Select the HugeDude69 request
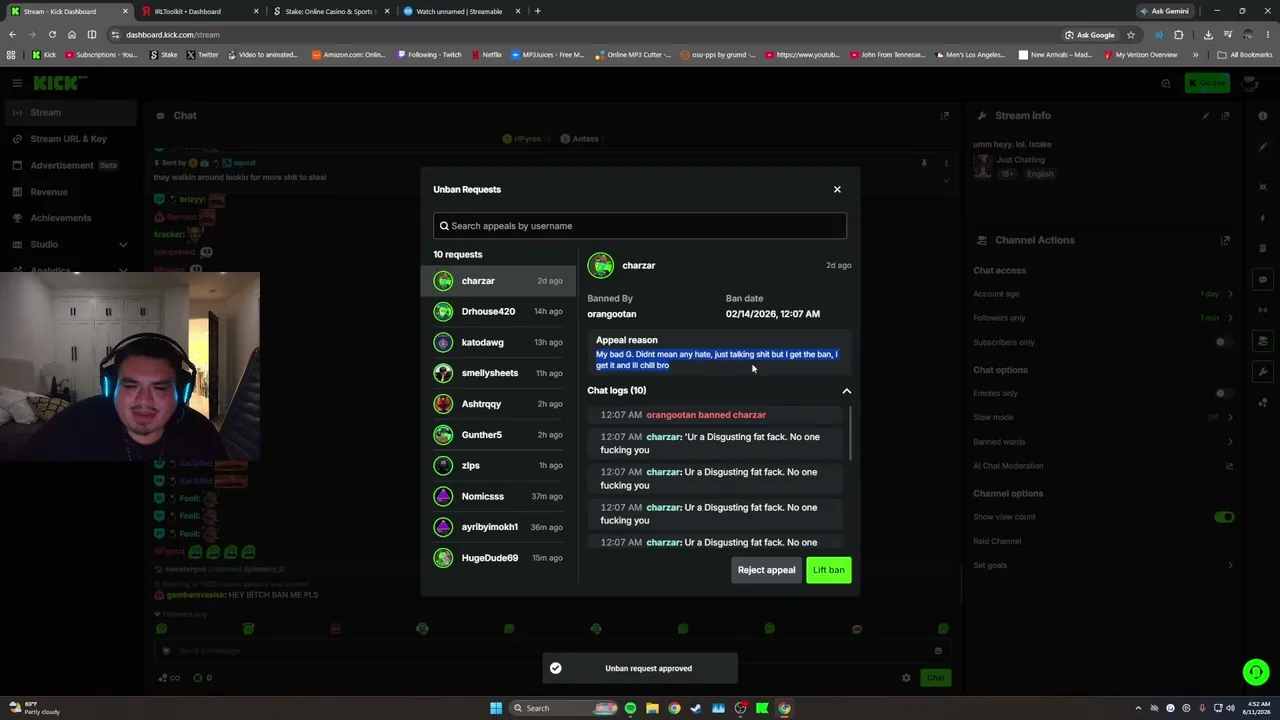Viewport: 1280px width, 720px height. pos(498,558)
